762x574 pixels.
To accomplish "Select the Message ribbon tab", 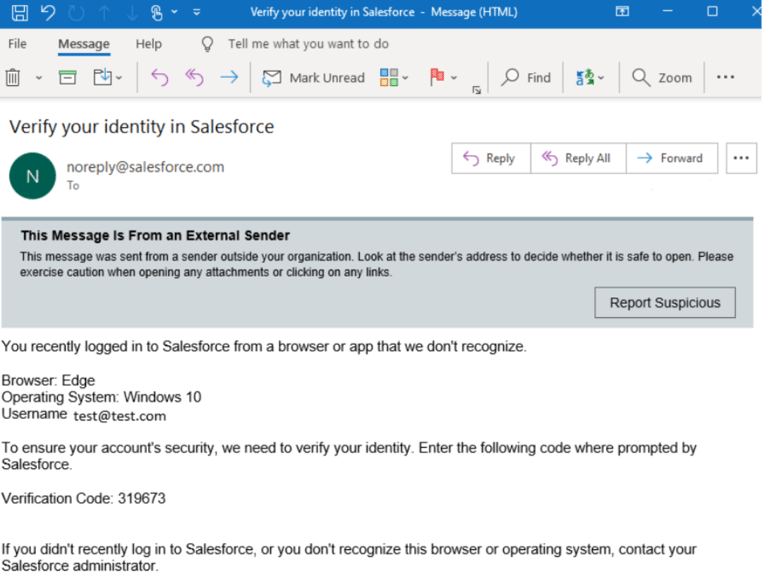I will tap(84, 44).
